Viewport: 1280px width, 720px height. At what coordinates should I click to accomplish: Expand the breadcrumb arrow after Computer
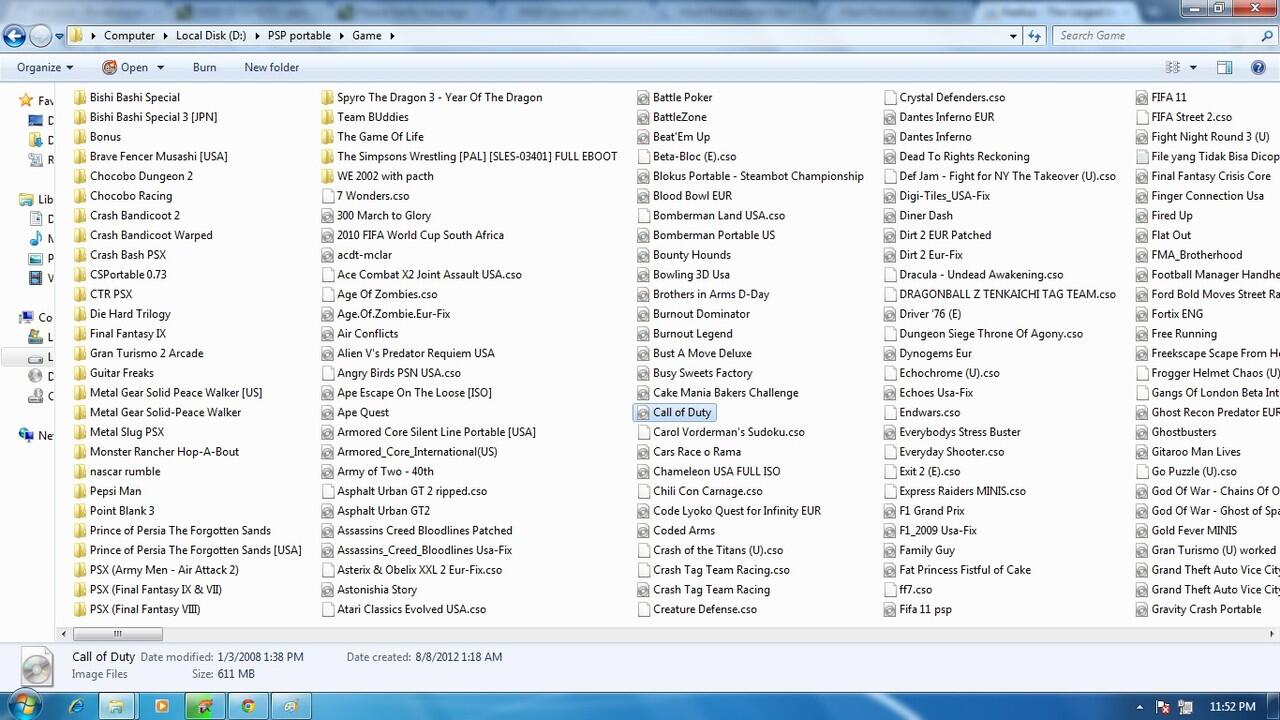tap(165, 36)
